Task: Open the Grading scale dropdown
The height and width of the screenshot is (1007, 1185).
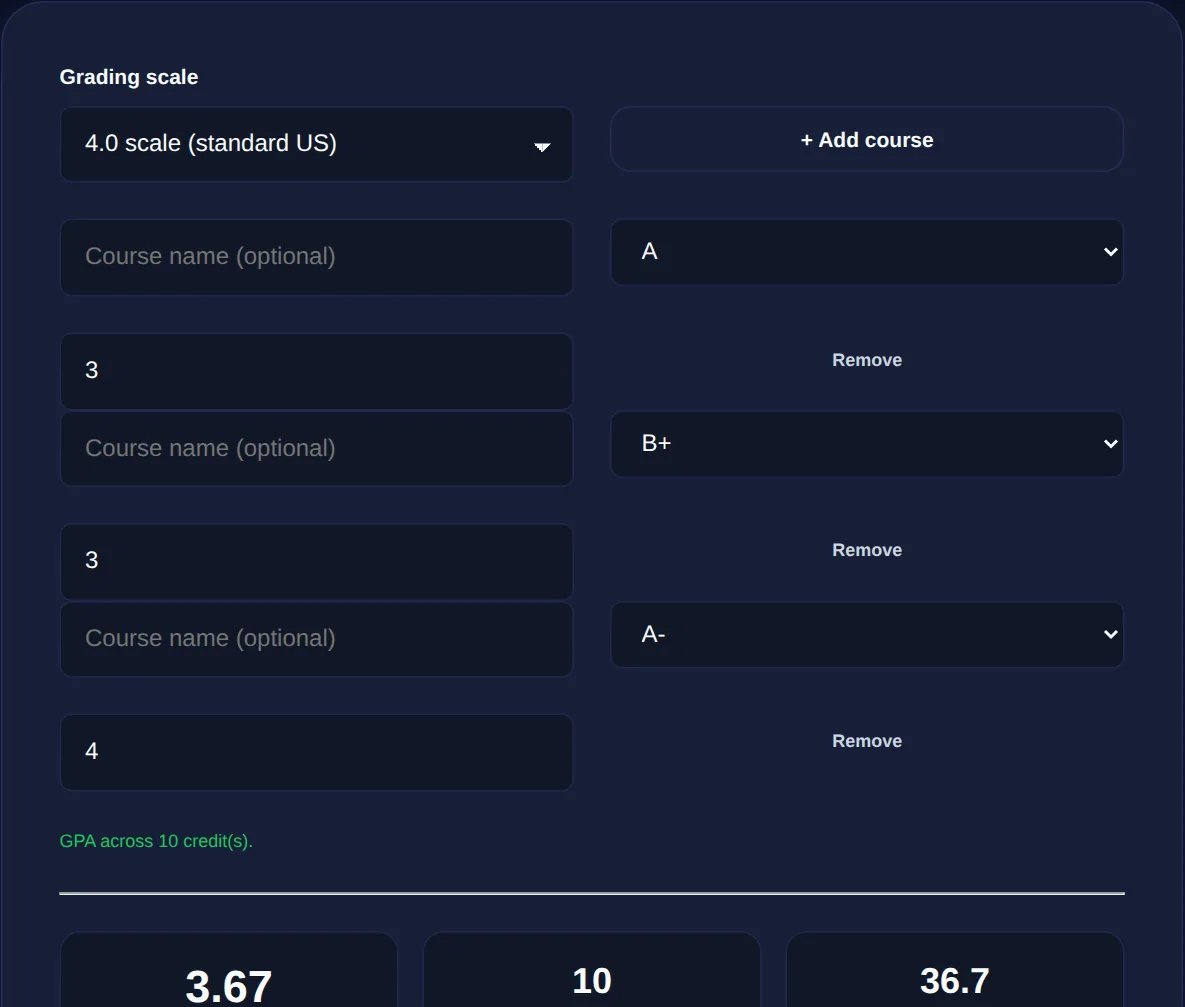Action: pos(316,144)
